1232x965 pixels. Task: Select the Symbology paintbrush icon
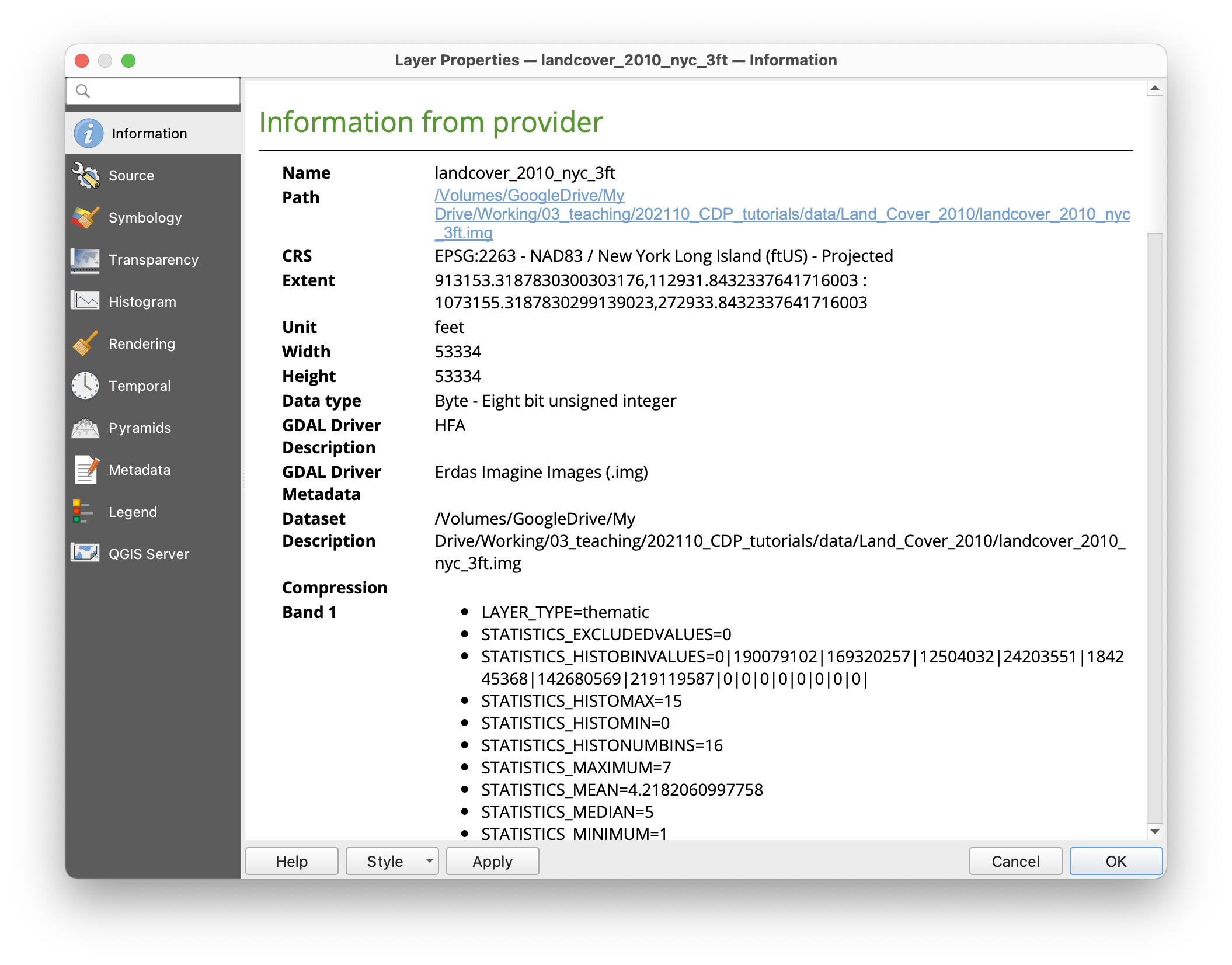(x=86, y=218)
